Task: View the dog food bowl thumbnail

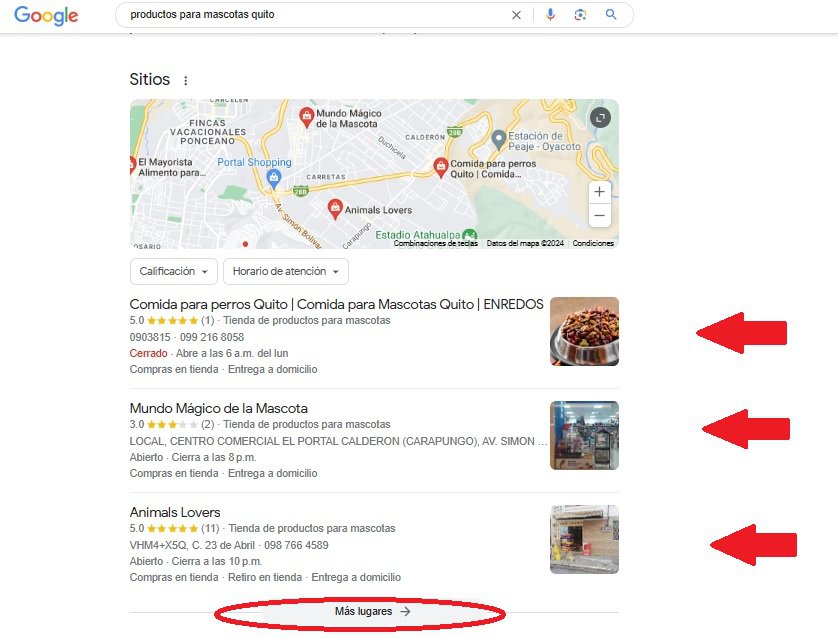Action: point(584,331)
